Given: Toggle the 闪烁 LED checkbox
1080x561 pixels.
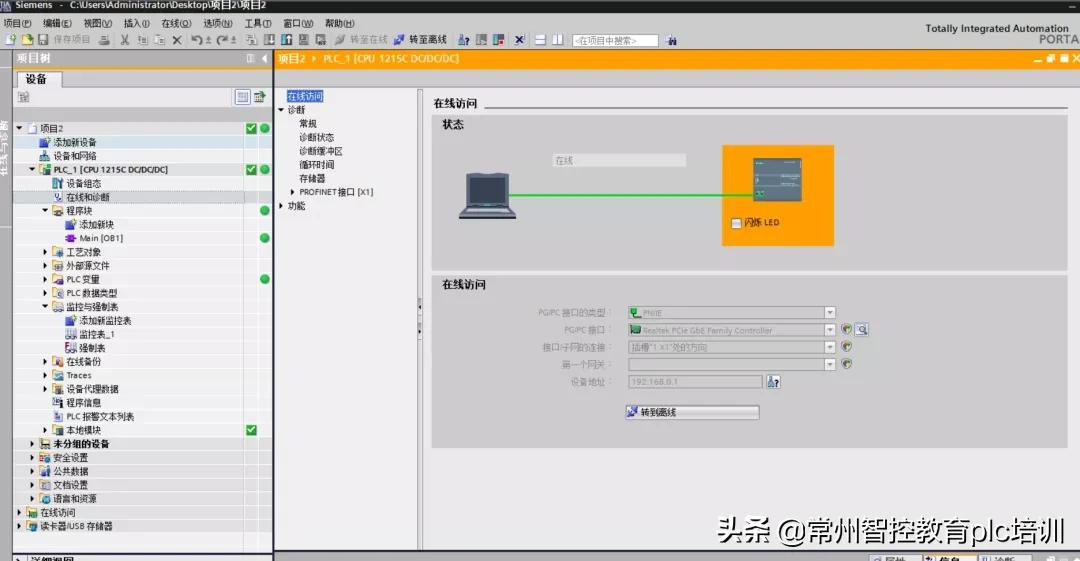Looking at the screenshot, I should [736, 223].
